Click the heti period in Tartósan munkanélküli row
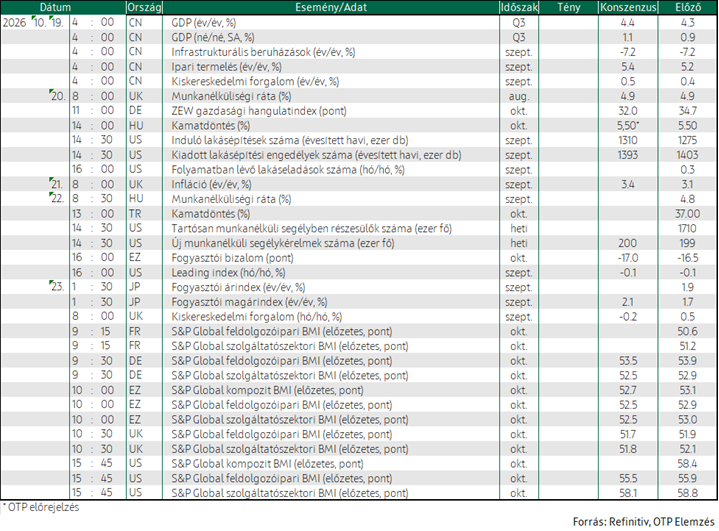Viewport: 719px width, 531px height. point(519,228)
